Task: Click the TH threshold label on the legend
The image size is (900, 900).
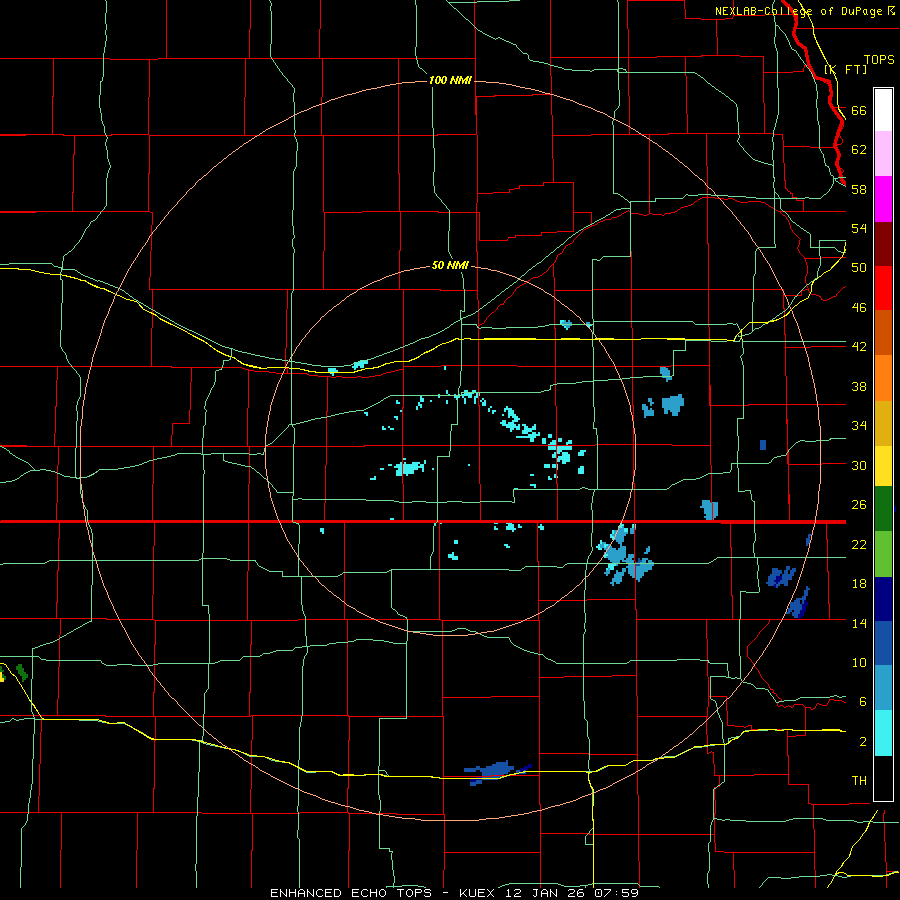Action: (859, 780)
